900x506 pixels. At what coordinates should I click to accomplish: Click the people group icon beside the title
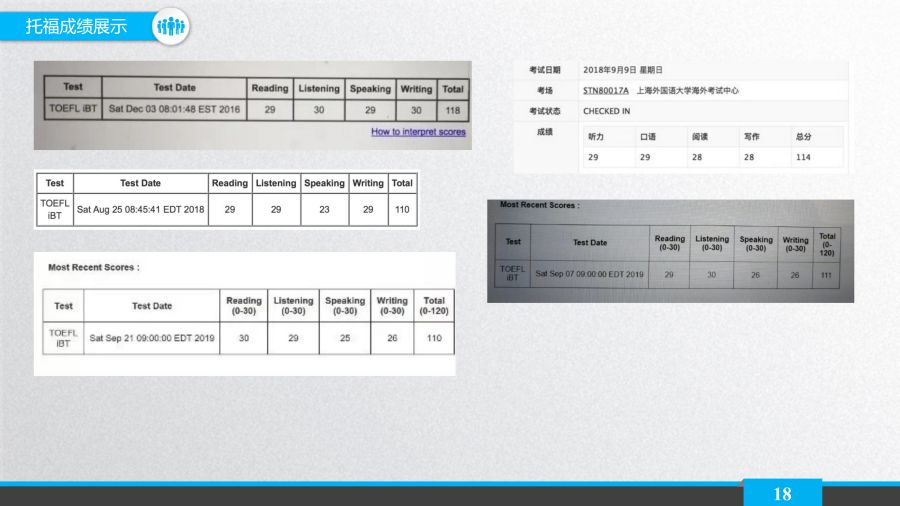pyautogui.click(x=170, y=26)
